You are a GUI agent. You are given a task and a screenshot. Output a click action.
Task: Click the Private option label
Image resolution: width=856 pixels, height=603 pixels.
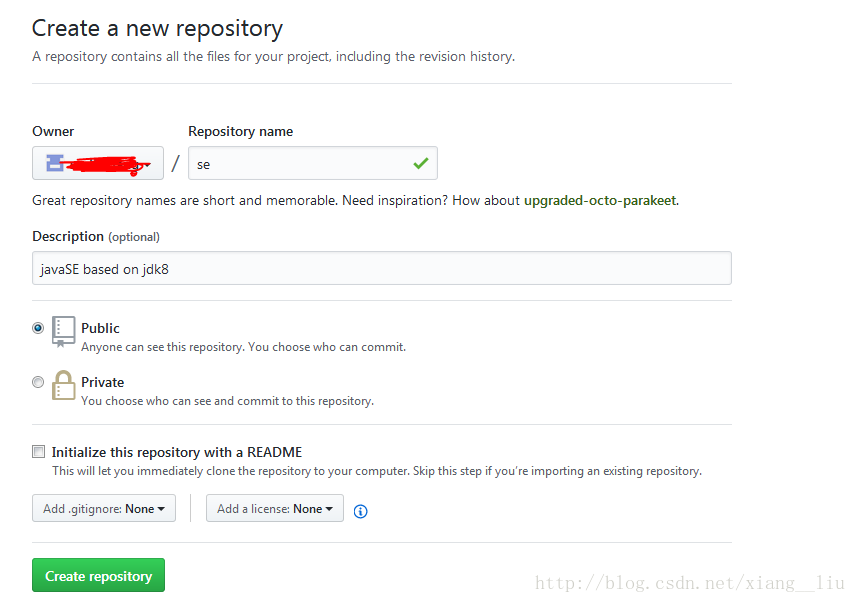[x=103, y=382]
